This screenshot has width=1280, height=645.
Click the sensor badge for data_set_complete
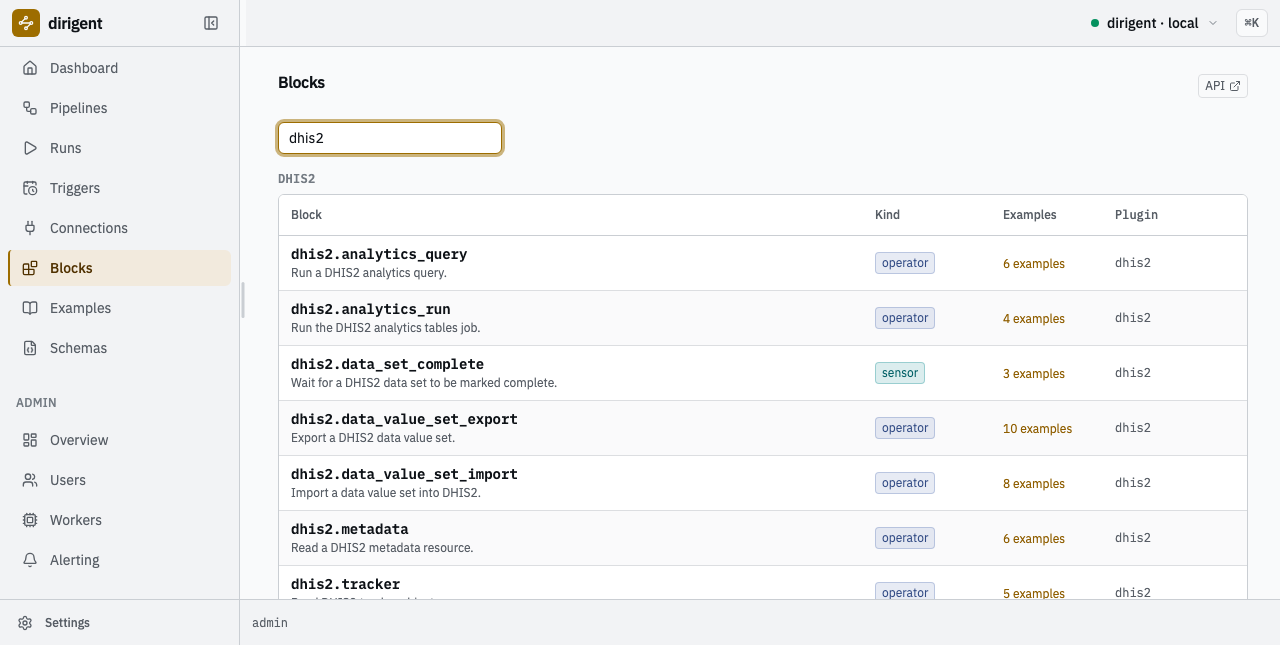pos(900,373)
